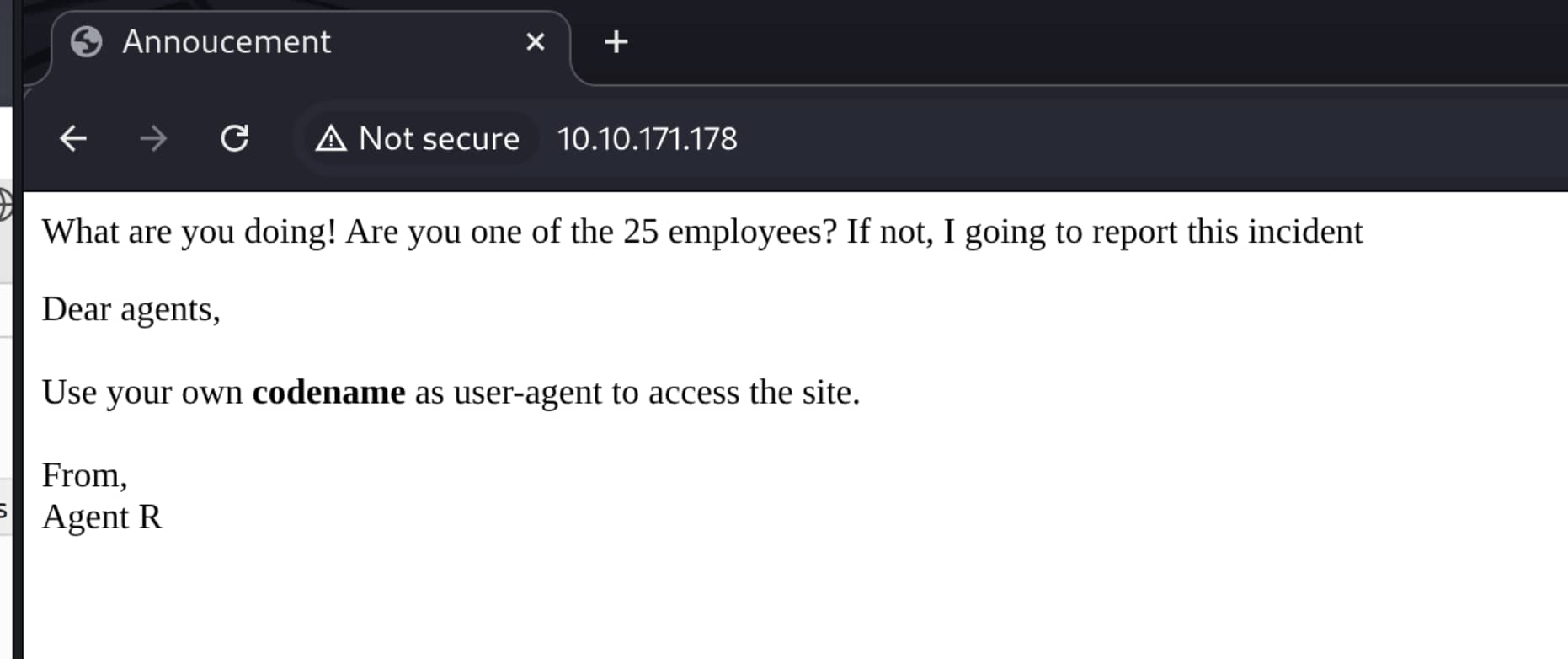Image resolution: width=1568 pixels, height=659 pixels.
Task: Click the warning triangle security icon
Action: click(331, 138)
